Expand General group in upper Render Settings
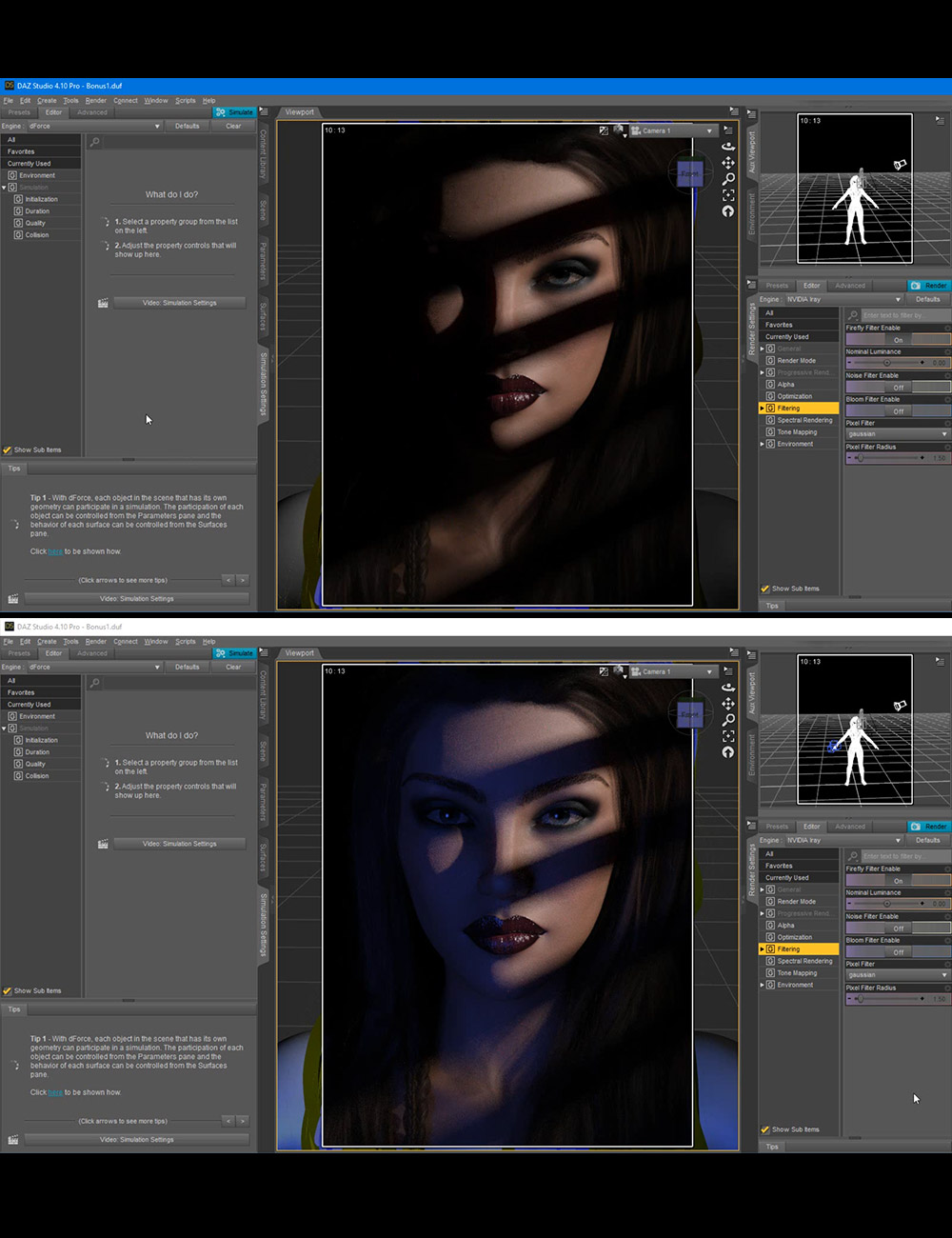This screenshot has height=1238, width=952. click(762, 349)
